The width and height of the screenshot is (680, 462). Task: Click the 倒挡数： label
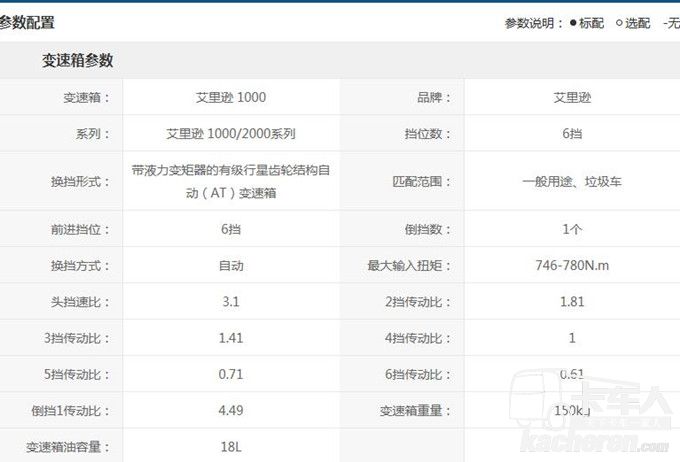(x=428, y=229)
